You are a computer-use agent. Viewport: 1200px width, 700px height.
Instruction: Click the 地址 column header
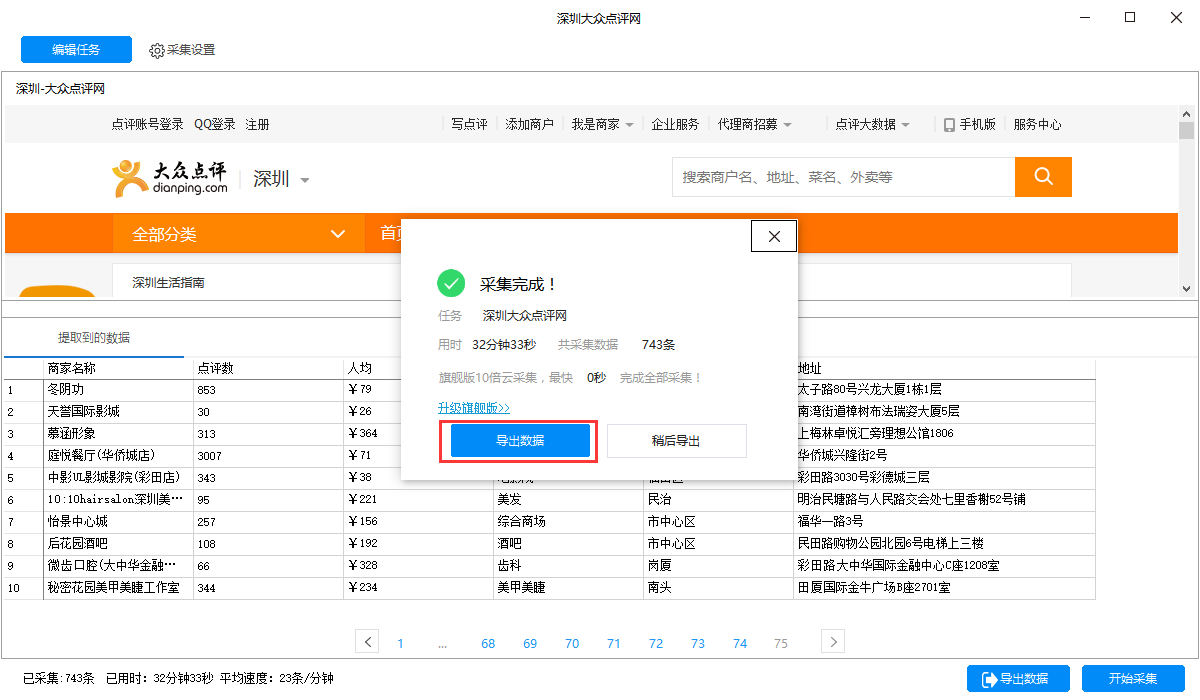tap(944, 368)
